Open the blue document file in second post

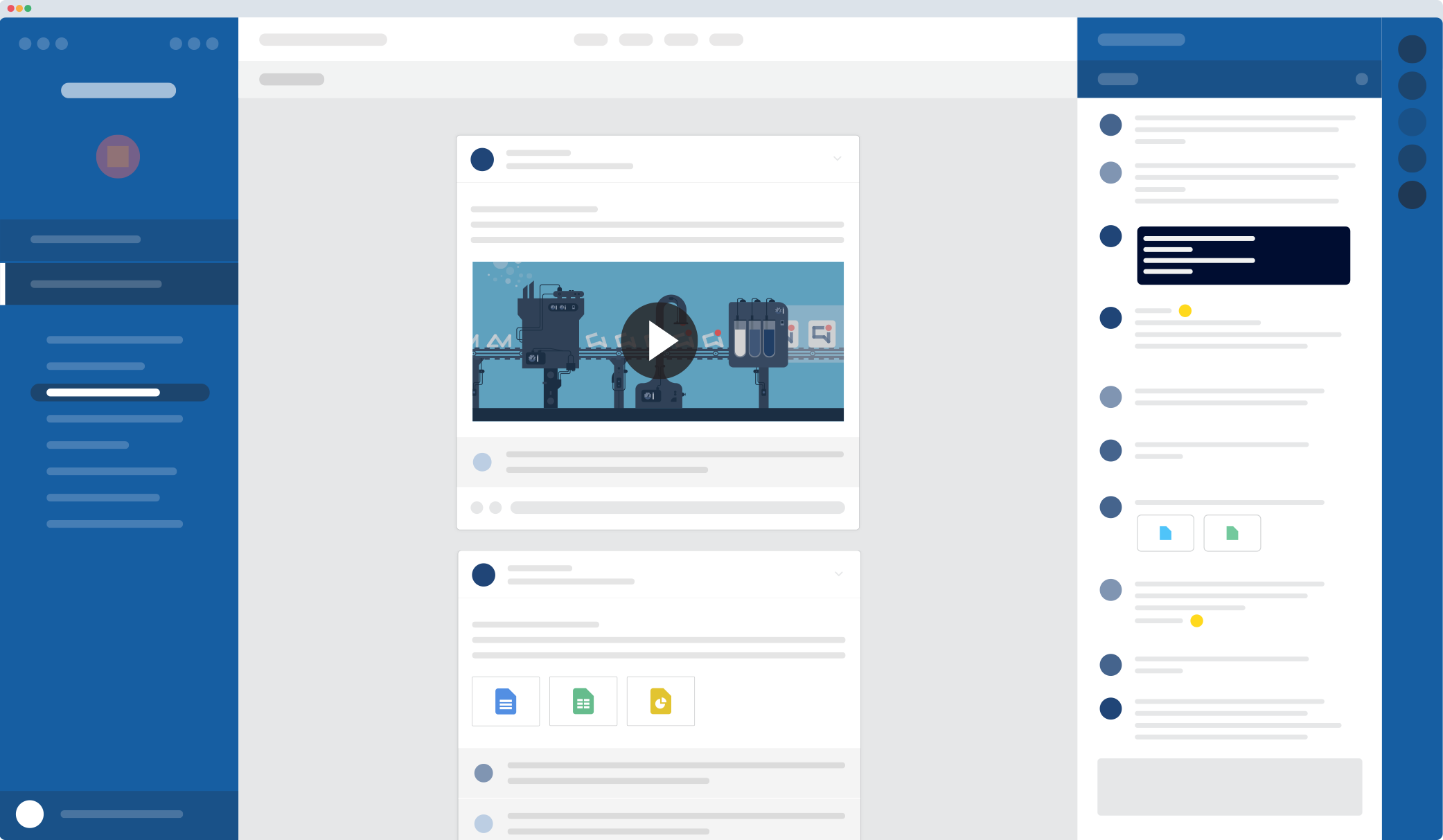click(x=506, y=702)
